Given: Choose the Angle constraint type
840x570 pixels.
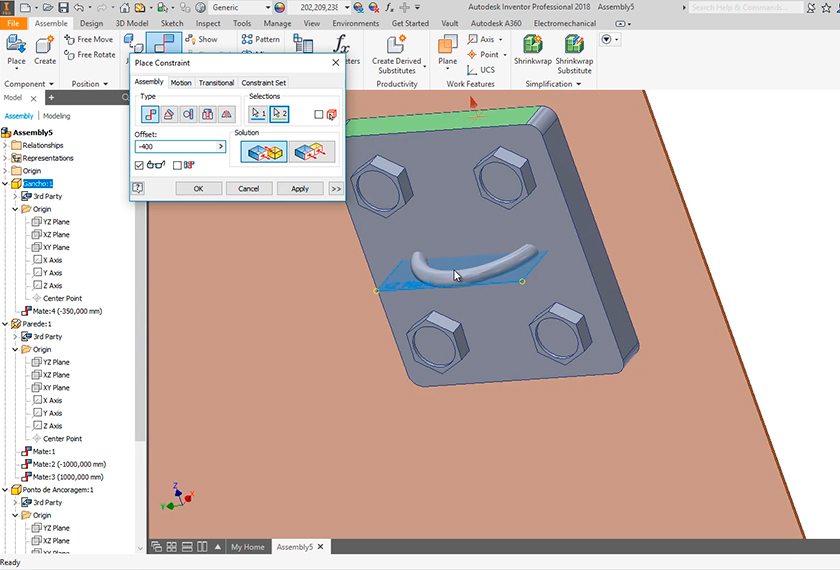Looking at the screenshot, I should (169, 114).
